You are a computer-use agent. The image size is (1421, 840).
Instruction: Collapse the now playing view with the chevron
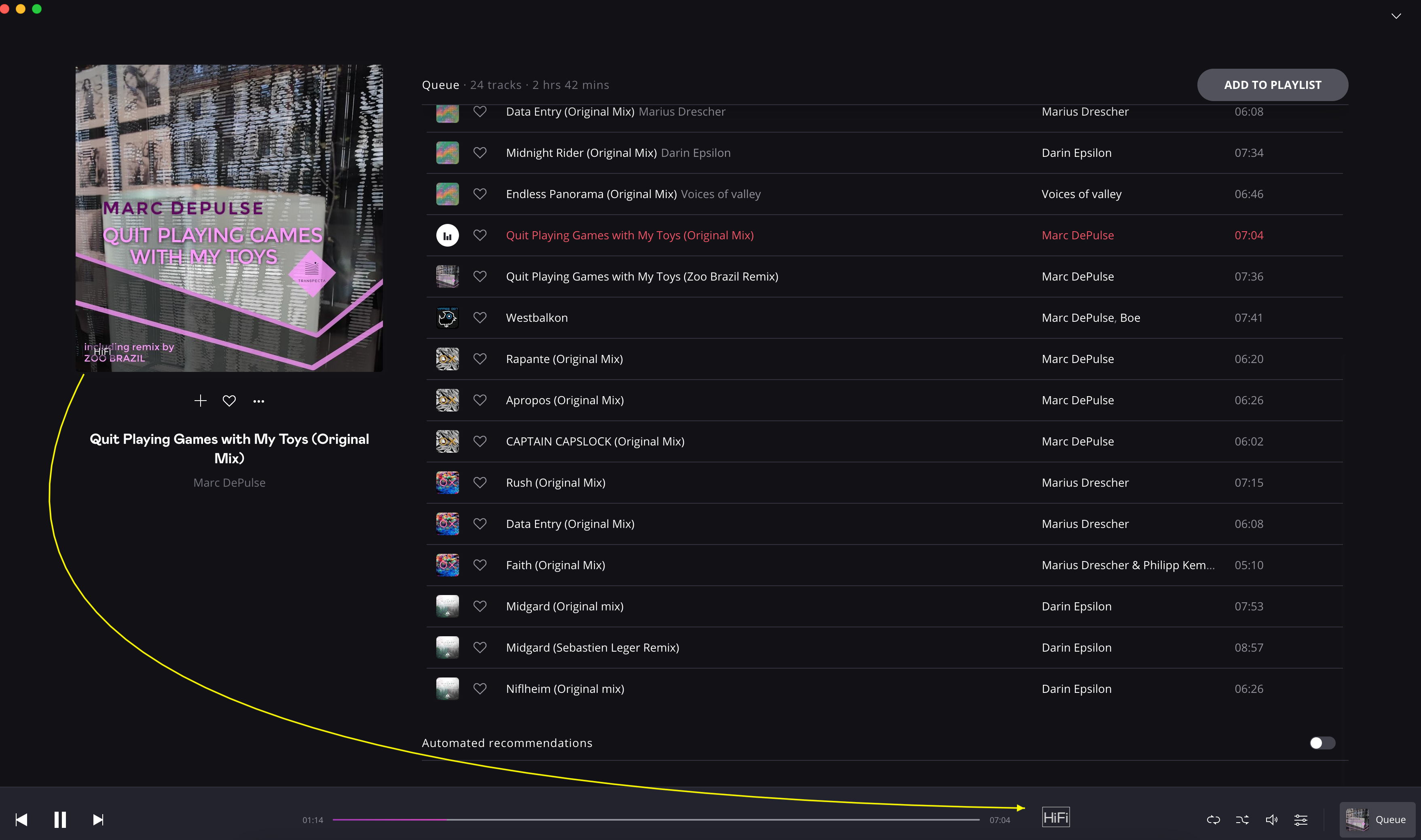click(x=1396, y=16)
